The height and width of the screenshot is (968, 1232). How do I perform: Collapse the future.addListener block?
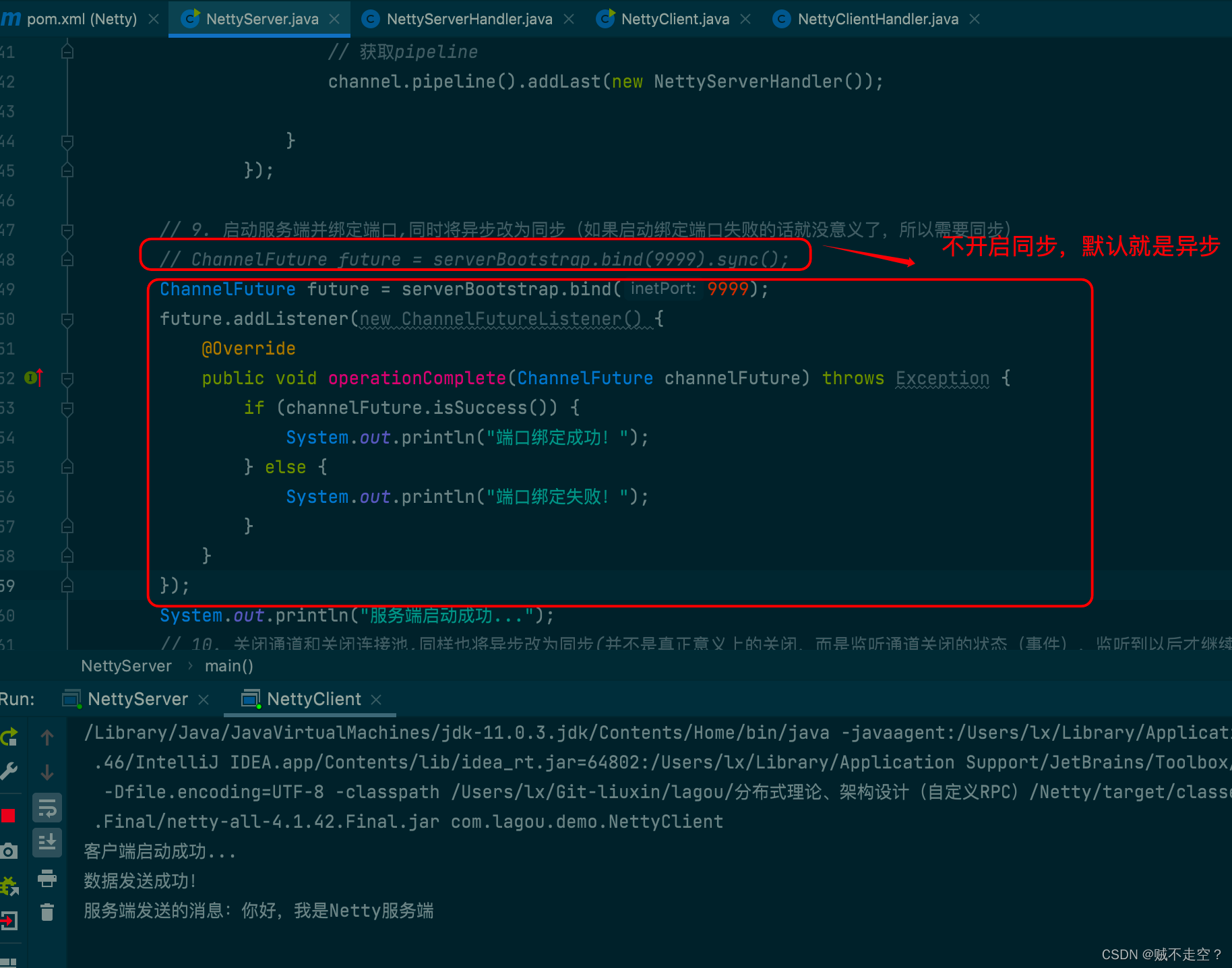[67, 319]
